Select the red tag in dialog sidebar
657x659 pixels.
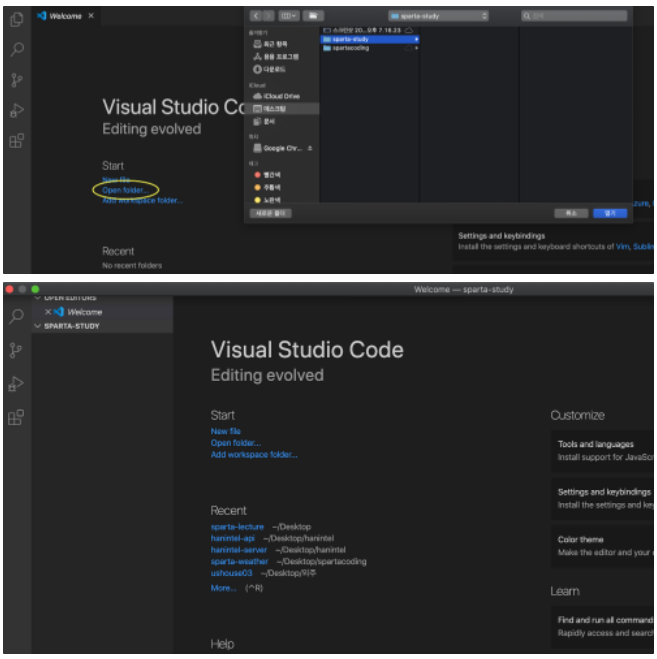(267, 175)
